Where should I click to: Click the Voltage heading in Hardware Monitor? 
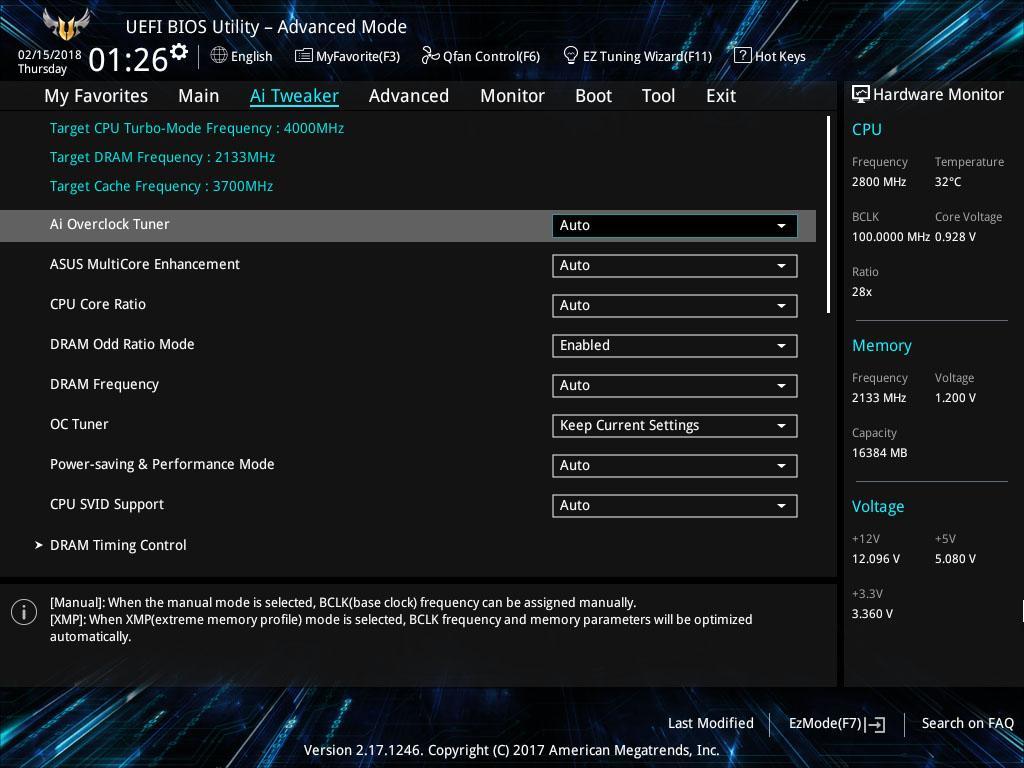(x=878, y=507)
